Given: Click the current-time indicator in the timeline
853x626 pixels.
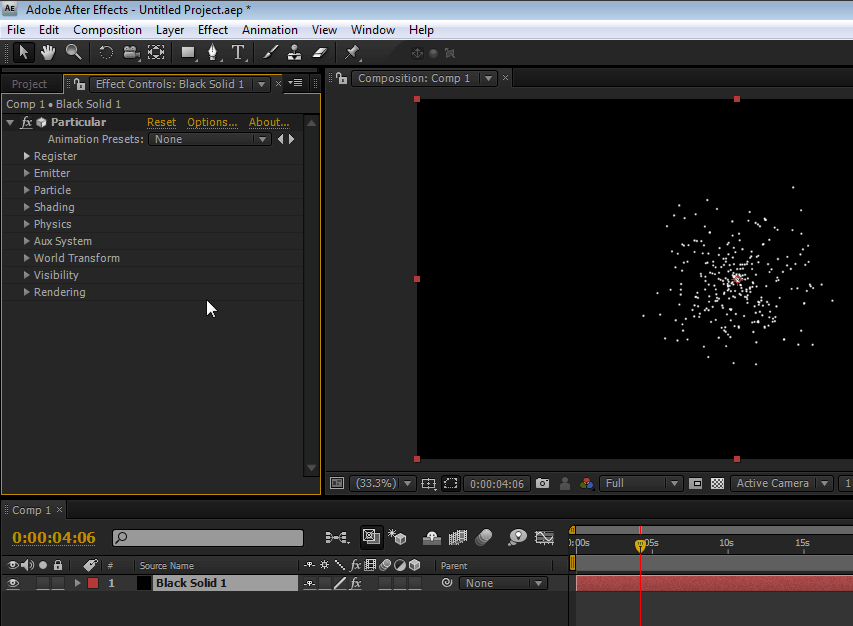Looking at the screenshot, I should coord(640,545).
